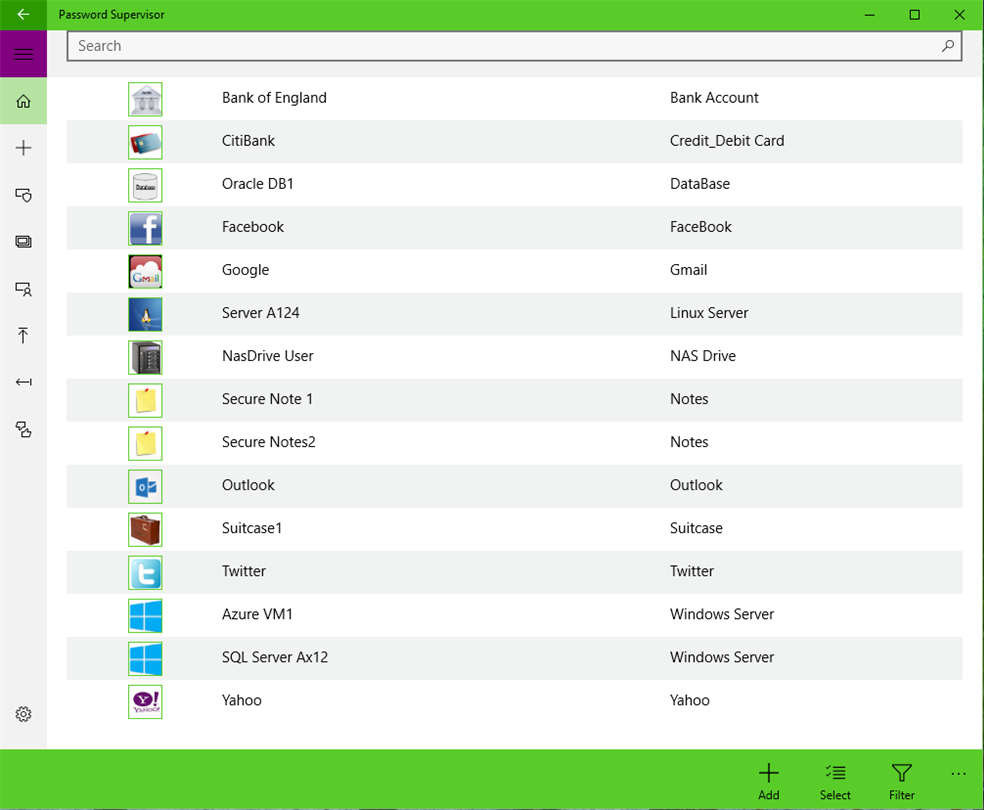Click the left arrow import sidebar icon
The height and width of the screenshot is (810, 984).
[23, 382]
